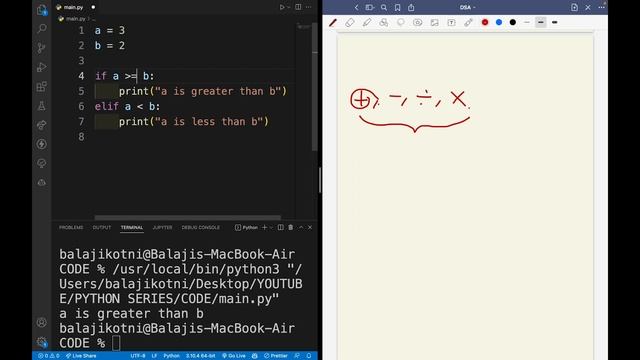Open the Search view in activity bar
The image size is (640, 360).
coord(42,29)
